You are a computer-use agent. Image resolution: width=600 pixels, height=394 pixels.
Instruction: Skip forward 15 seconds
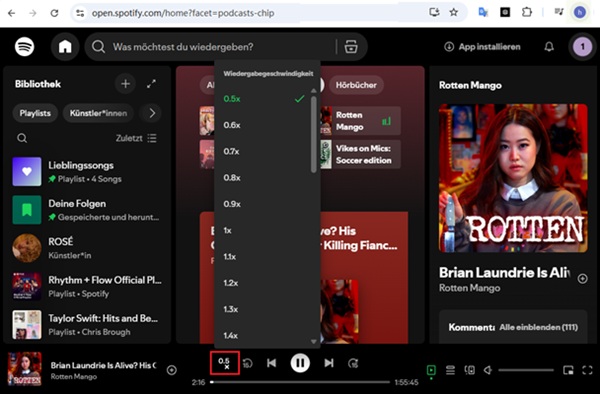pos(353,363)
